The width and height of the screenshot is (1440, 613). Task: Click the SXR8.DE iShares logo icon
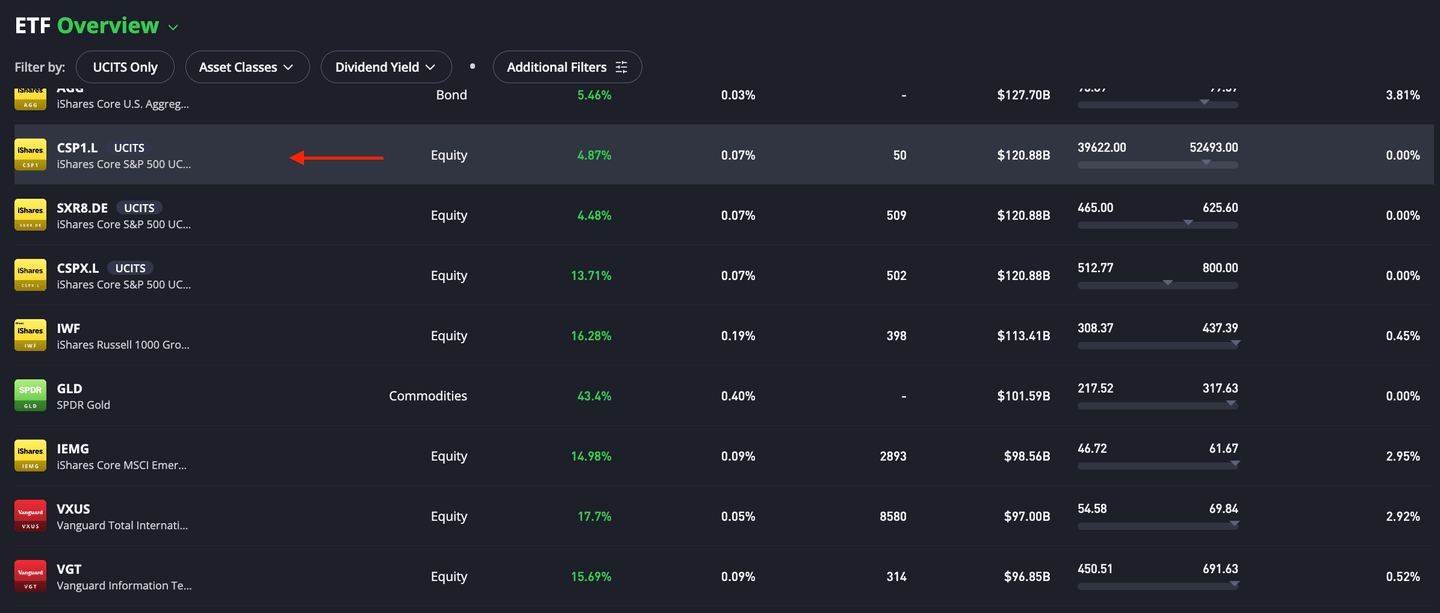(x=30, y=215)
